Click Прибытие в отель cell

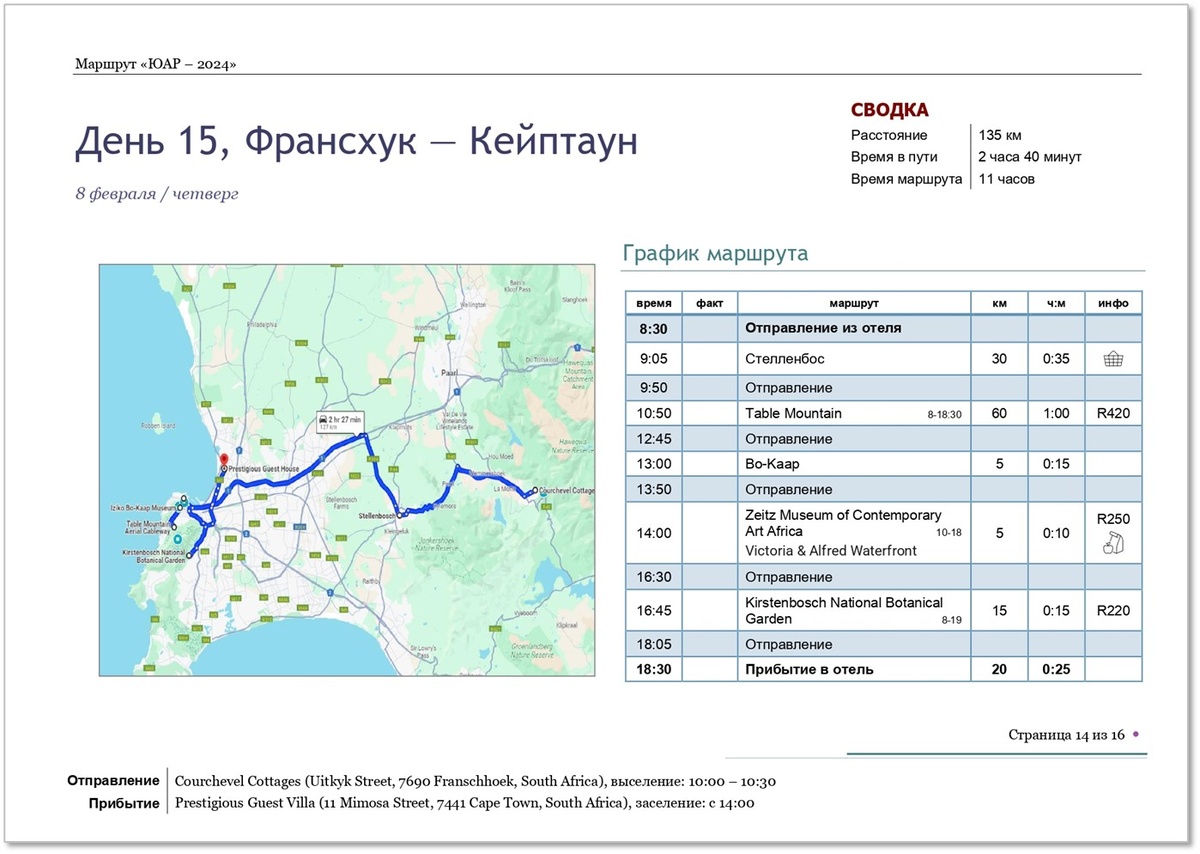click(x=854, y=669)
